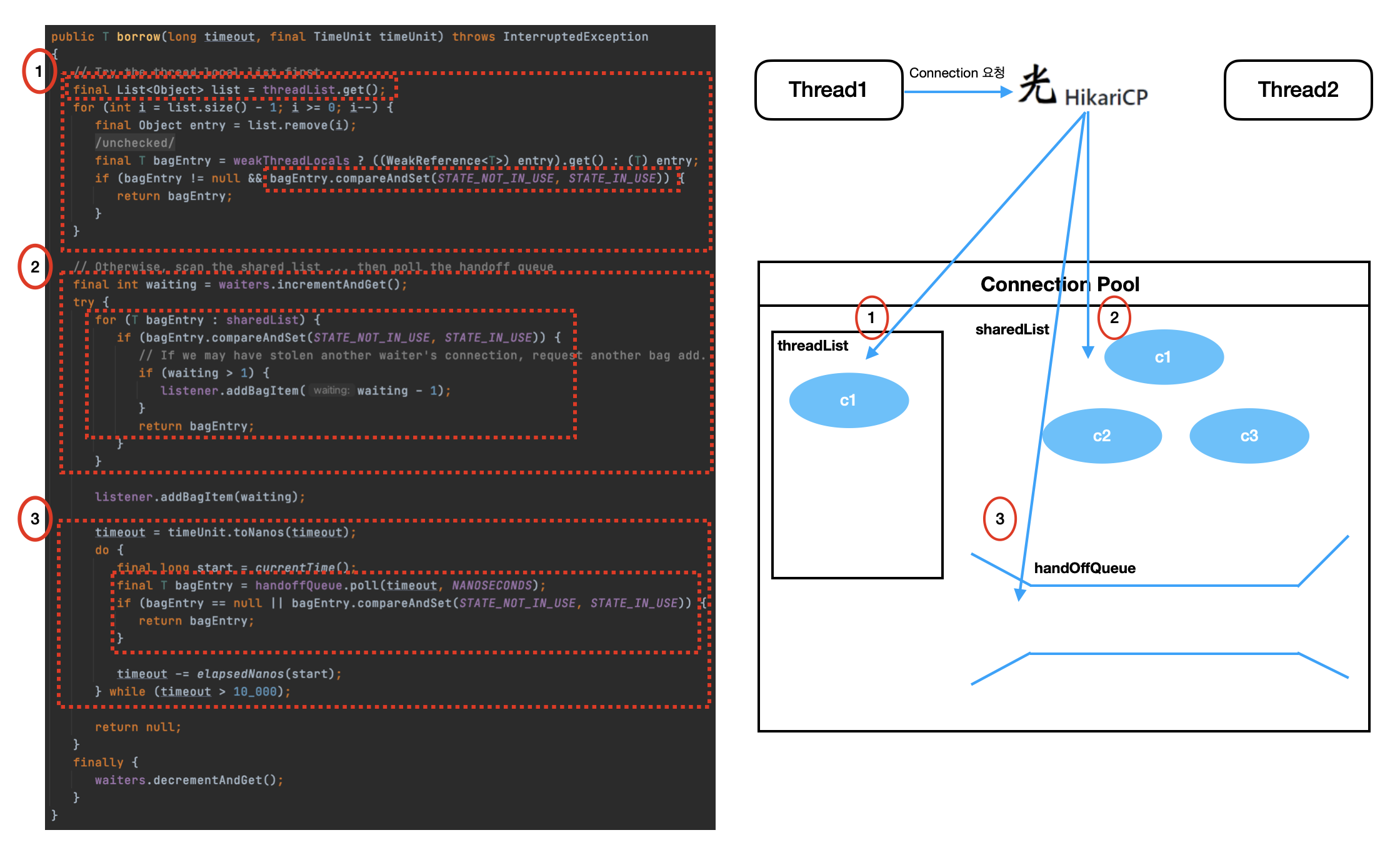Click the sharedList label

tap(1012, 329)
